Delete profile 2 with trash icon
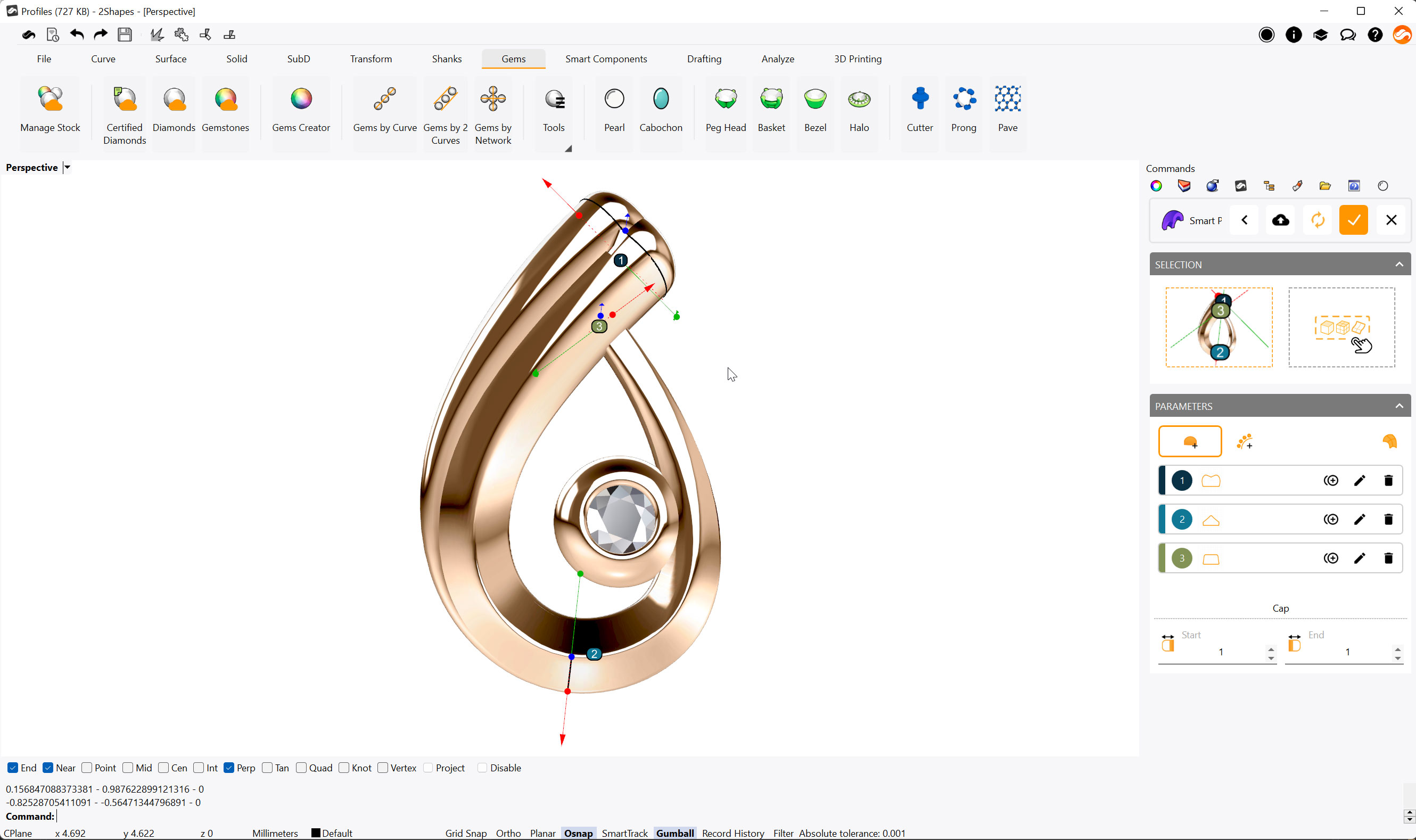This screenshot has height=840, width=1416. point(1388,520)
